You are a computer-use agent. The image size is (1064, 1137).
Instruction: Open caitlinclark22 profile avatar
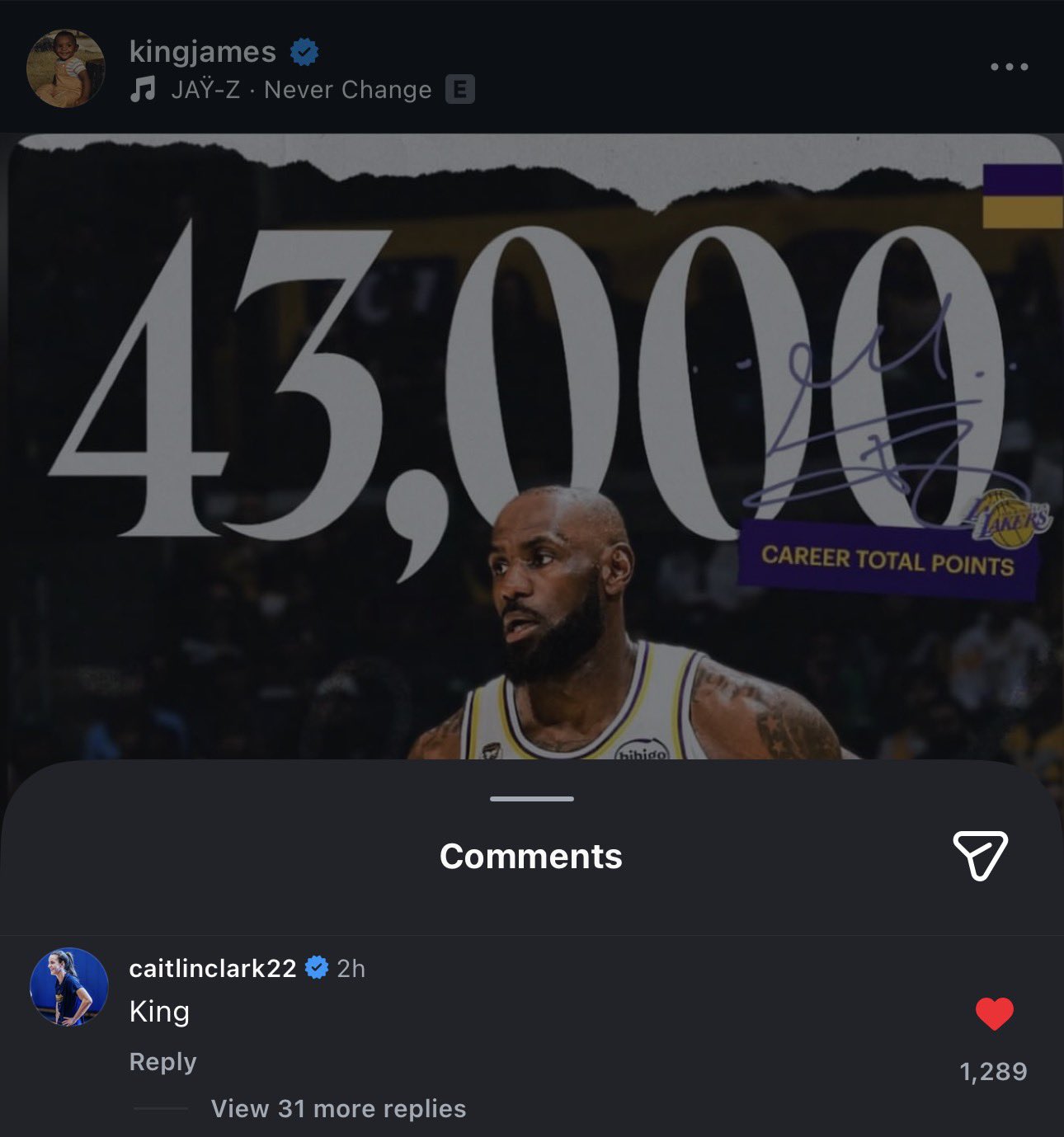[69, 987]
